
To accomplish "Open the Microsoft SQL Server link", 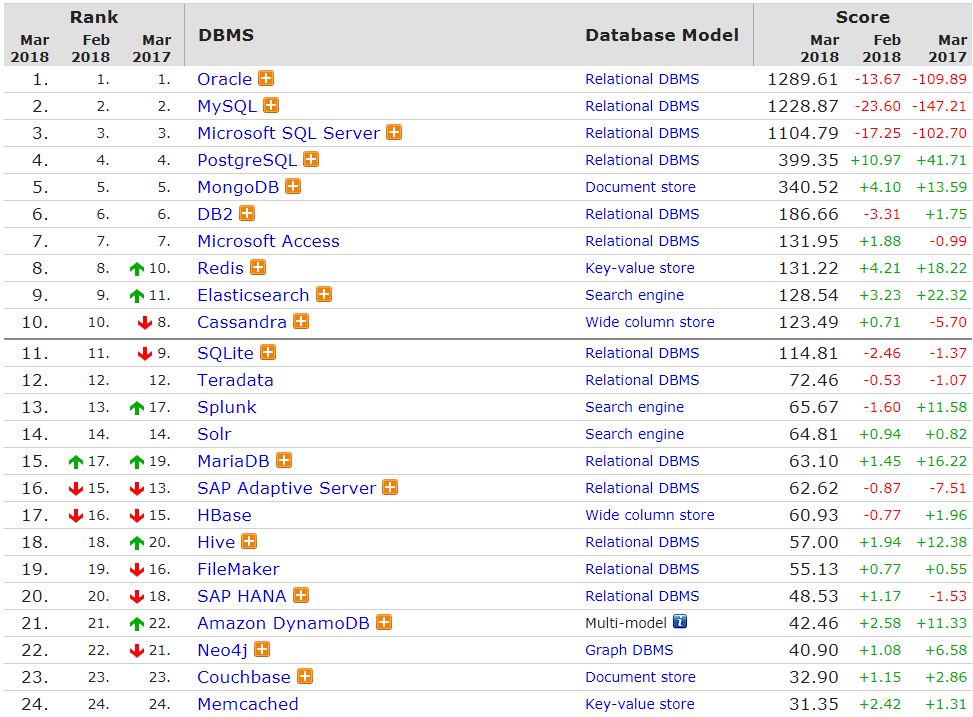I will coord(289,133).
